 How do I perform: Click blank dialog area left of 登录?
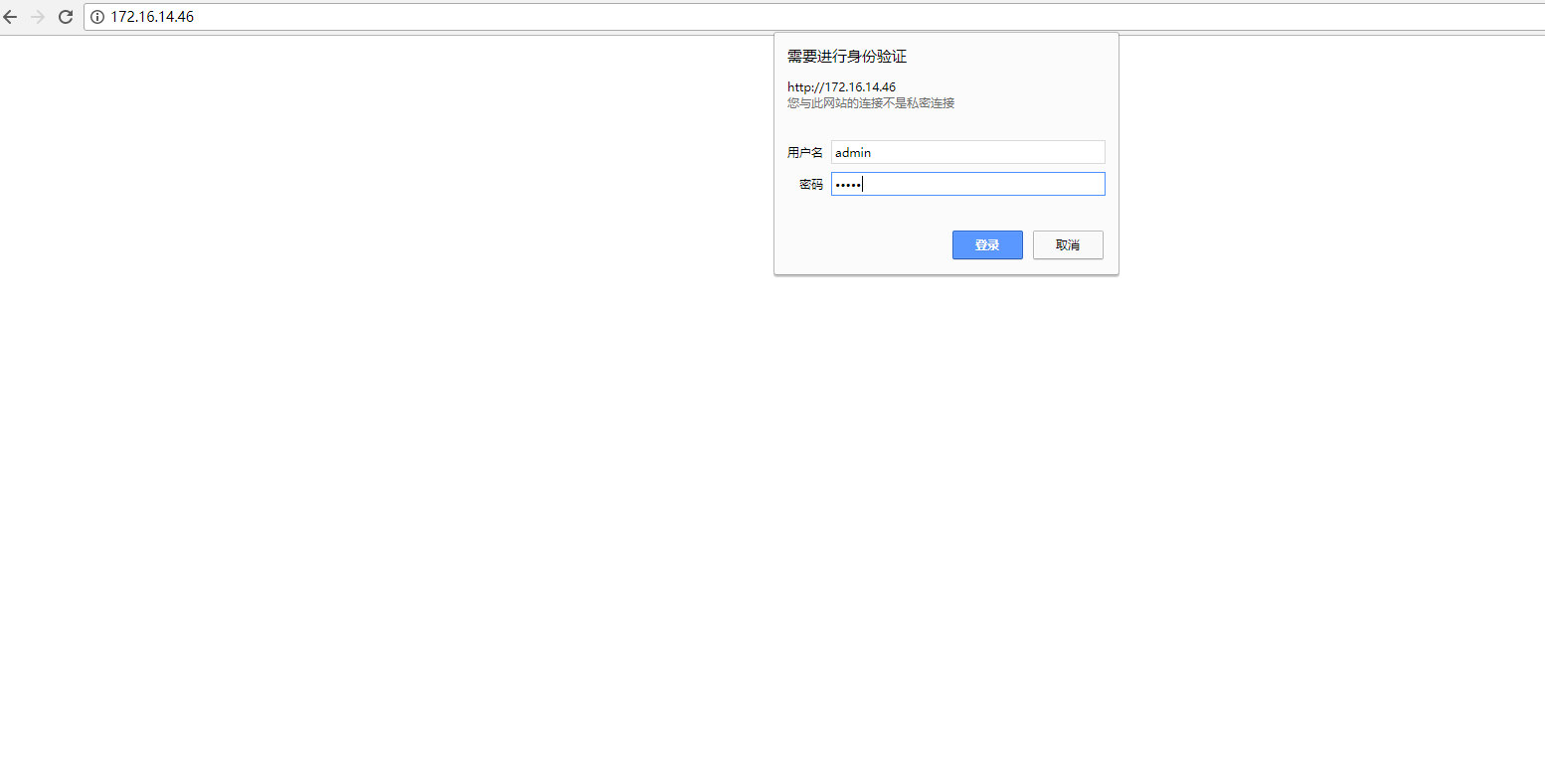click(x=855, y=244)
